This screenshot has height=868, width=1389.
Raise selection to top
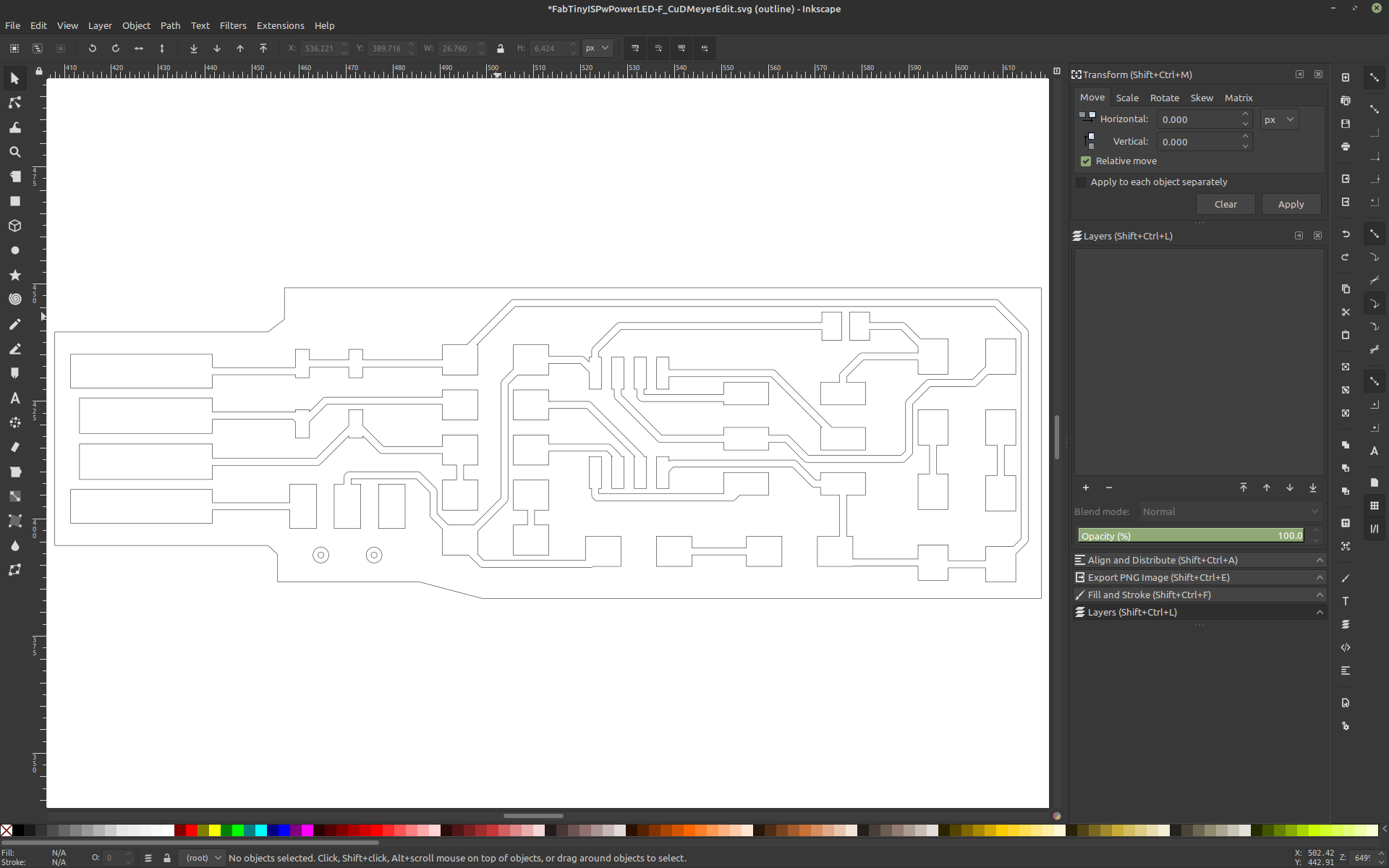[x=263, y=48]
